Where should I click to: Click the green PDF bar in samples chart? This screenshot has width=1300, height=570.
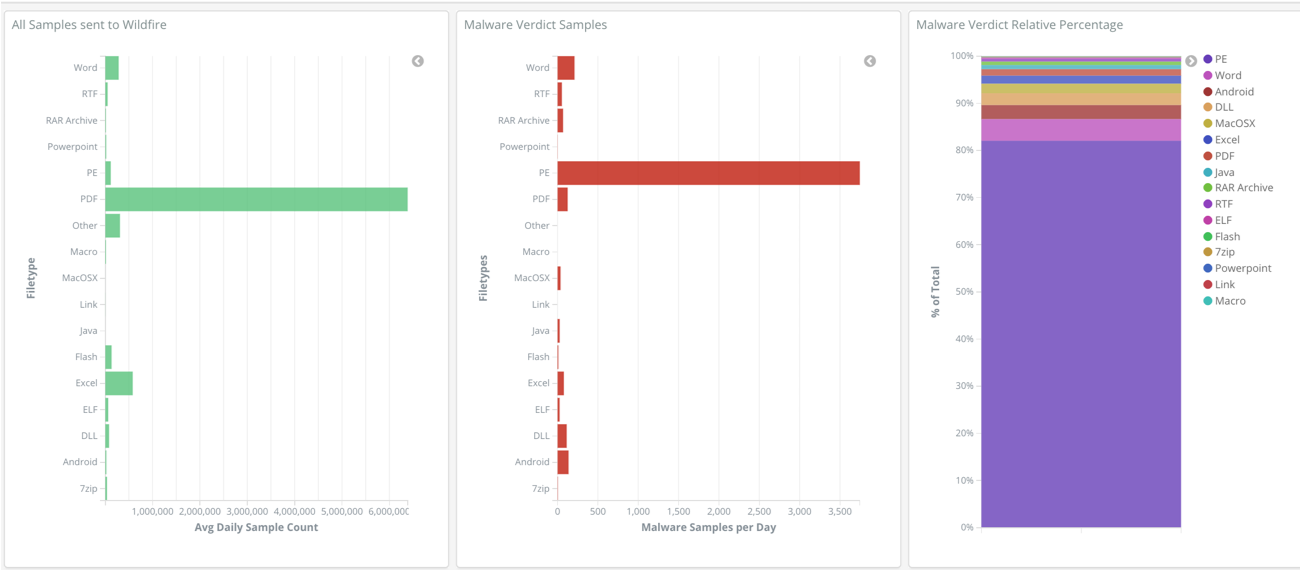256,199
